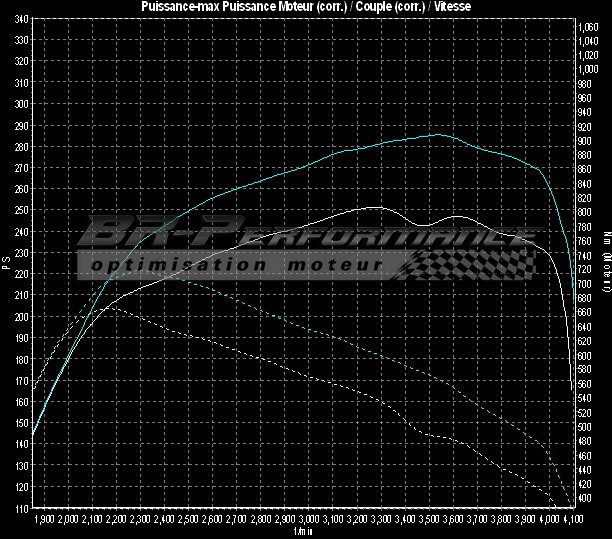Viewport: 612px width, 539px height.
Task: Click the "optimisation moteur" watermark text
Action: [x=236, y=265]
